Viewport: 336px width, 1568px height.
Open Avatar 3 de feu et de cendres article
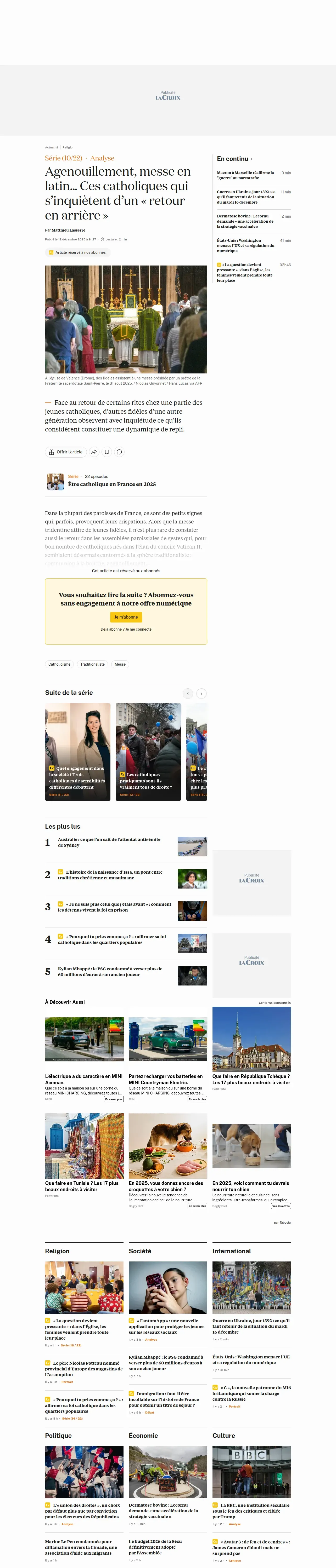(251, 1547)
